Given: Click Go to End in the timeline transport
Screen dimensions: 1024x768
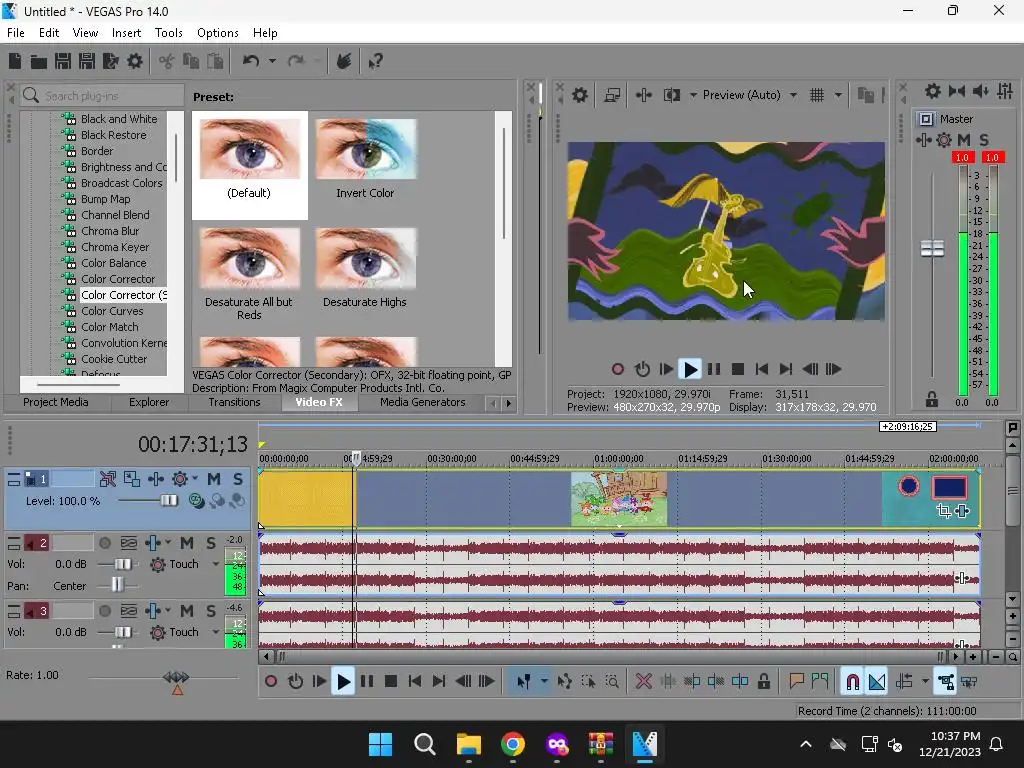Looking at the screenshot, I should (x=439, y=682).
